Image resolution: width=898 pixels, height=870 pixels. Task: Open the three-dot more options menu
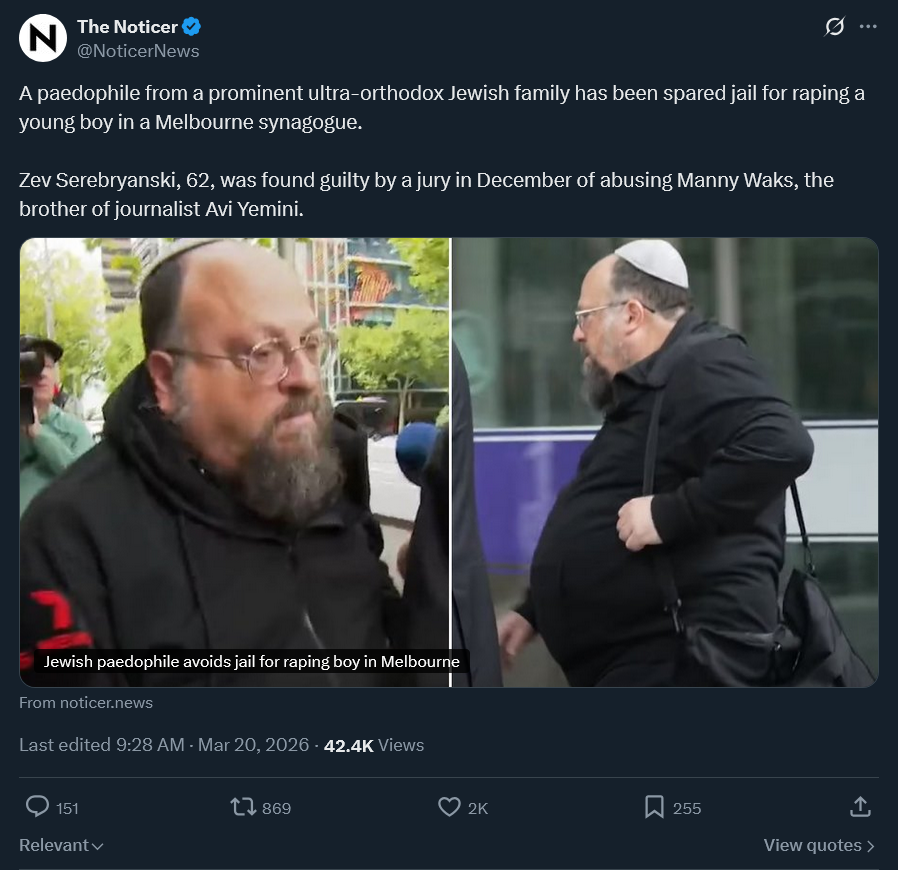(x=868, y=26)
